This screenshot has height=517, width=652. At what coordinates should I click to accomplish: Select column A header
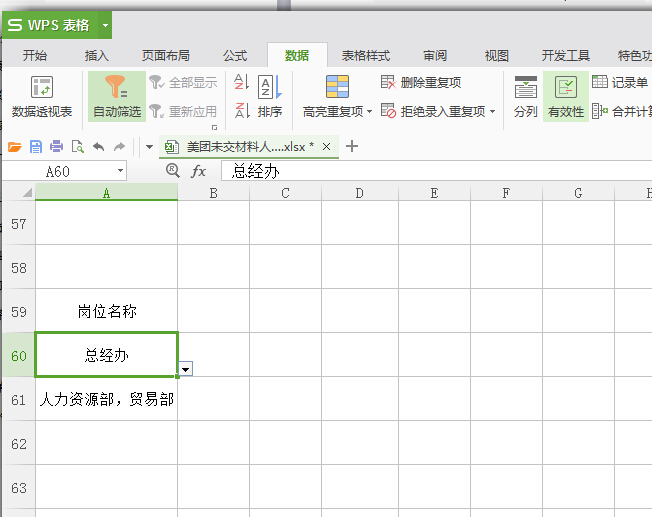point(106,193)
